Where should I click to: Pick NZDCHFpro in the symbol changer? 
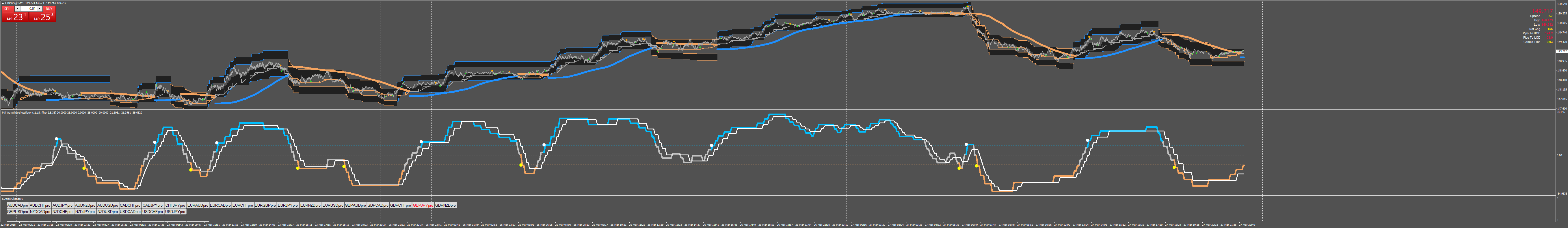click(63, 212)
